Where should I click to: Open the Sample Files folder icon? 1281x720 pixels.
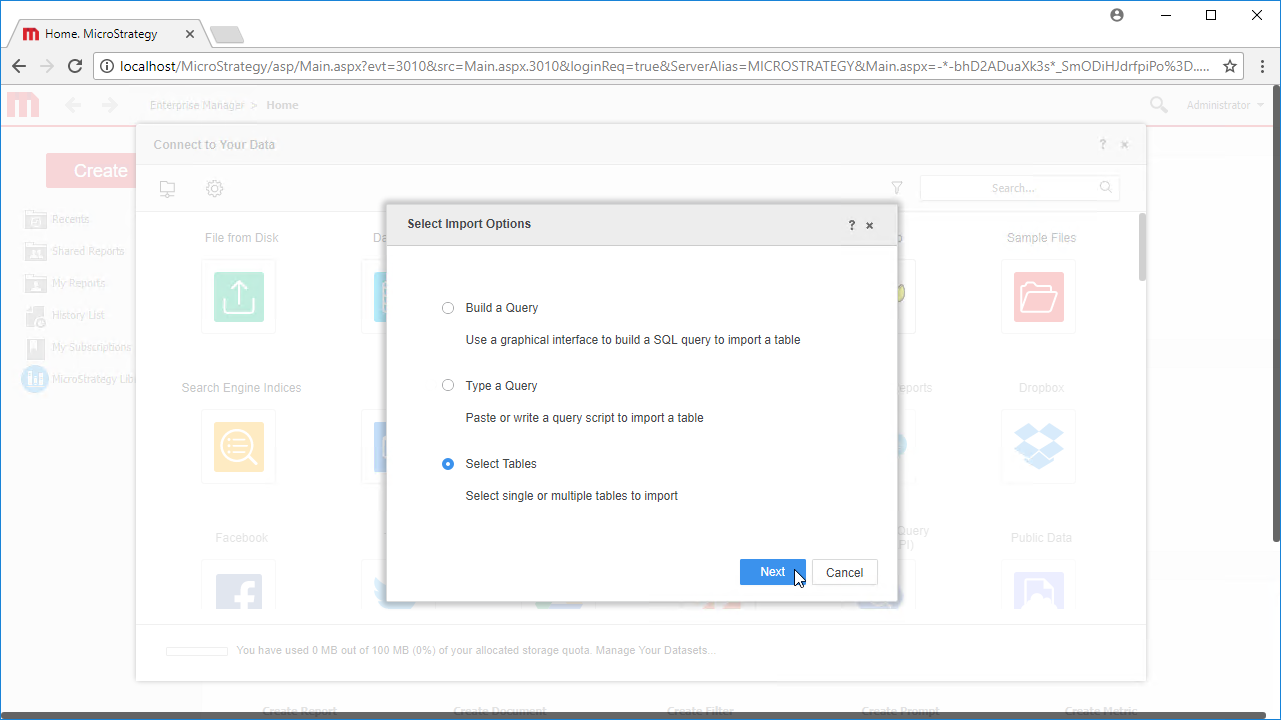tap(1038, 297)
